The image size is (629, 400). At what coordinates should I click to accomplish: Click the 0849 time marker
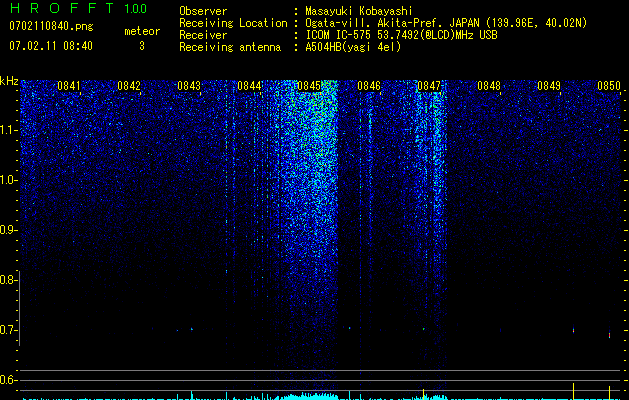coord(549,86)
